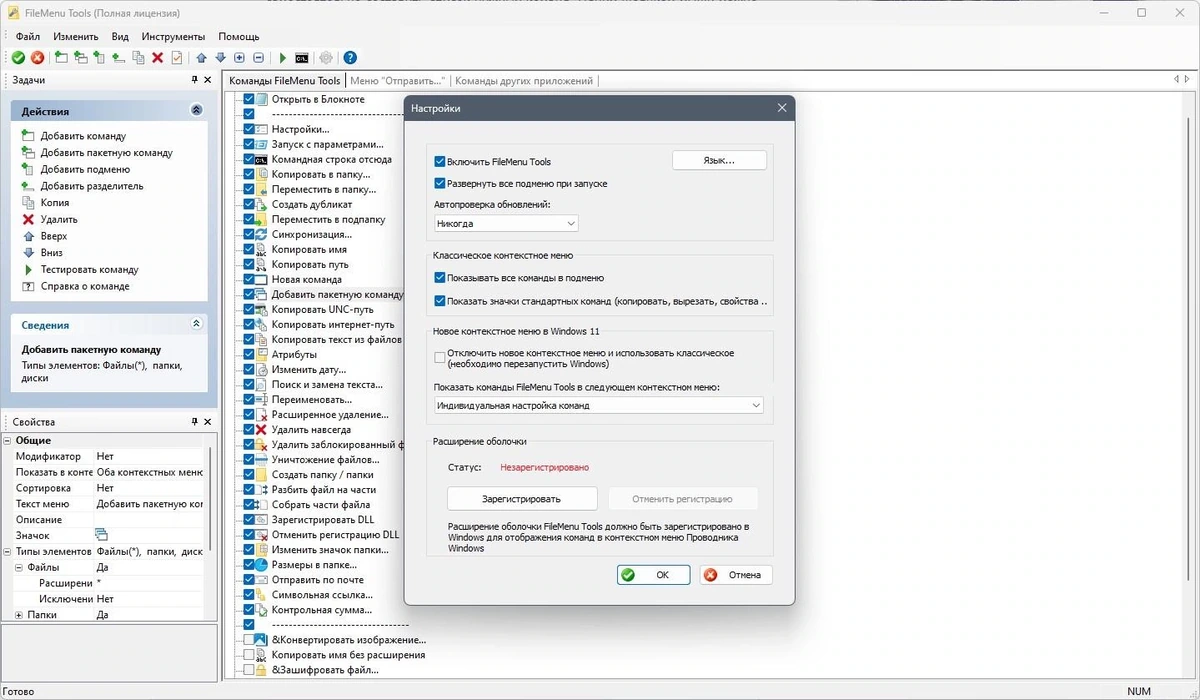Click the green Test command play icon

[283, 58]
